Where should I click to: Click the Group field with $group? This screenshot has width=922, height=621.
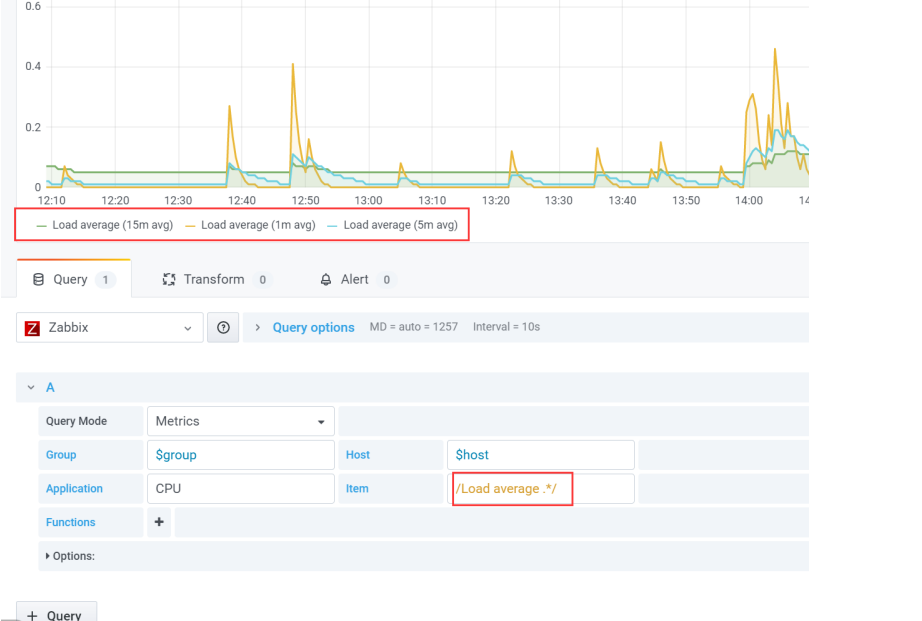tap(240, 455)
